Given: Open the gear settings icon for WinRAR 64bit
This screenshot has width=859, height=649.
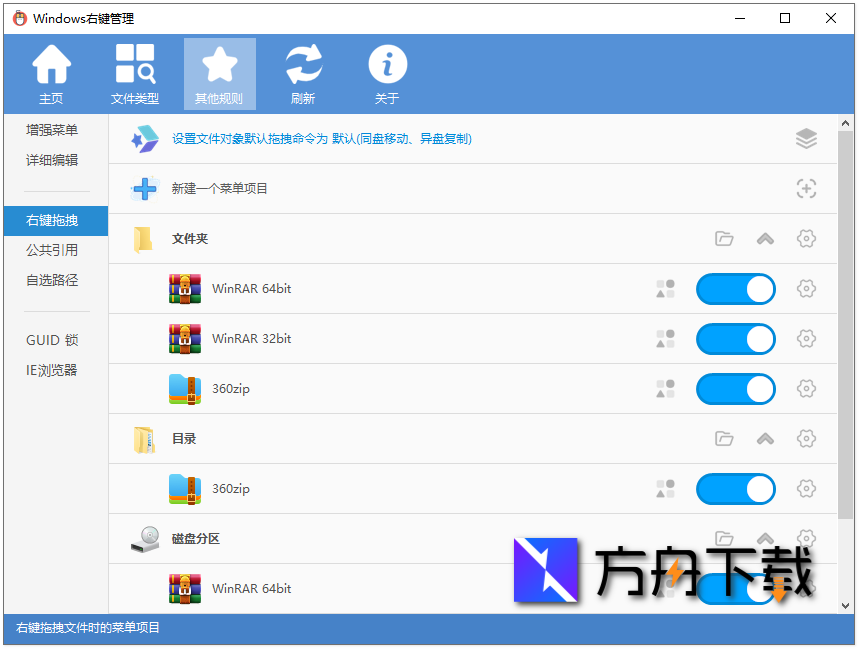Looking at the screenshot, I should coord(807,289).
